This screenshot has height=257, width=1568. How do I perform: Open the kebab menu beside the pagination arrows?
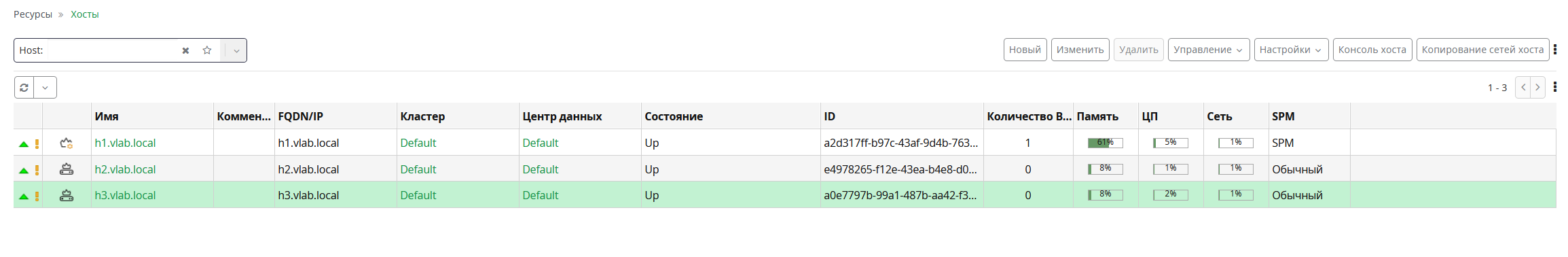click(1555, 87)
